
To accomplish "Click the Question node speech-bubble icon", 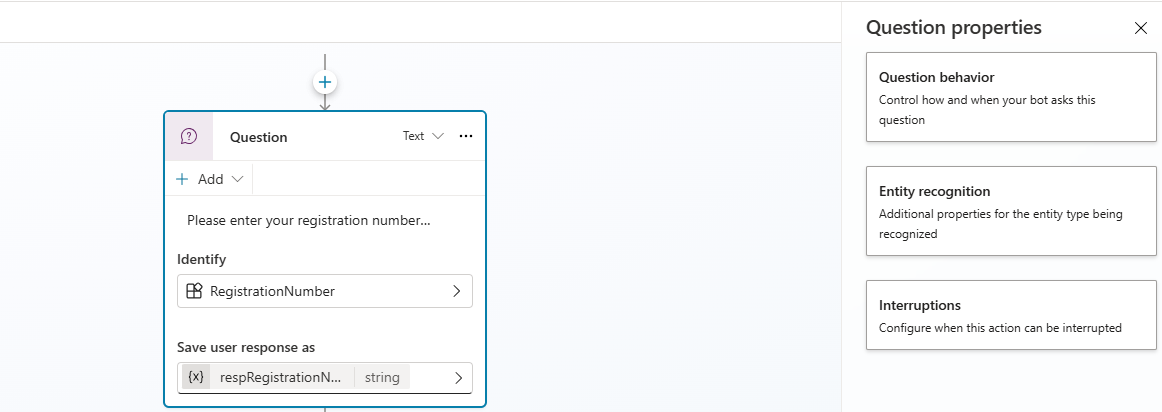I will pos(189,136).
